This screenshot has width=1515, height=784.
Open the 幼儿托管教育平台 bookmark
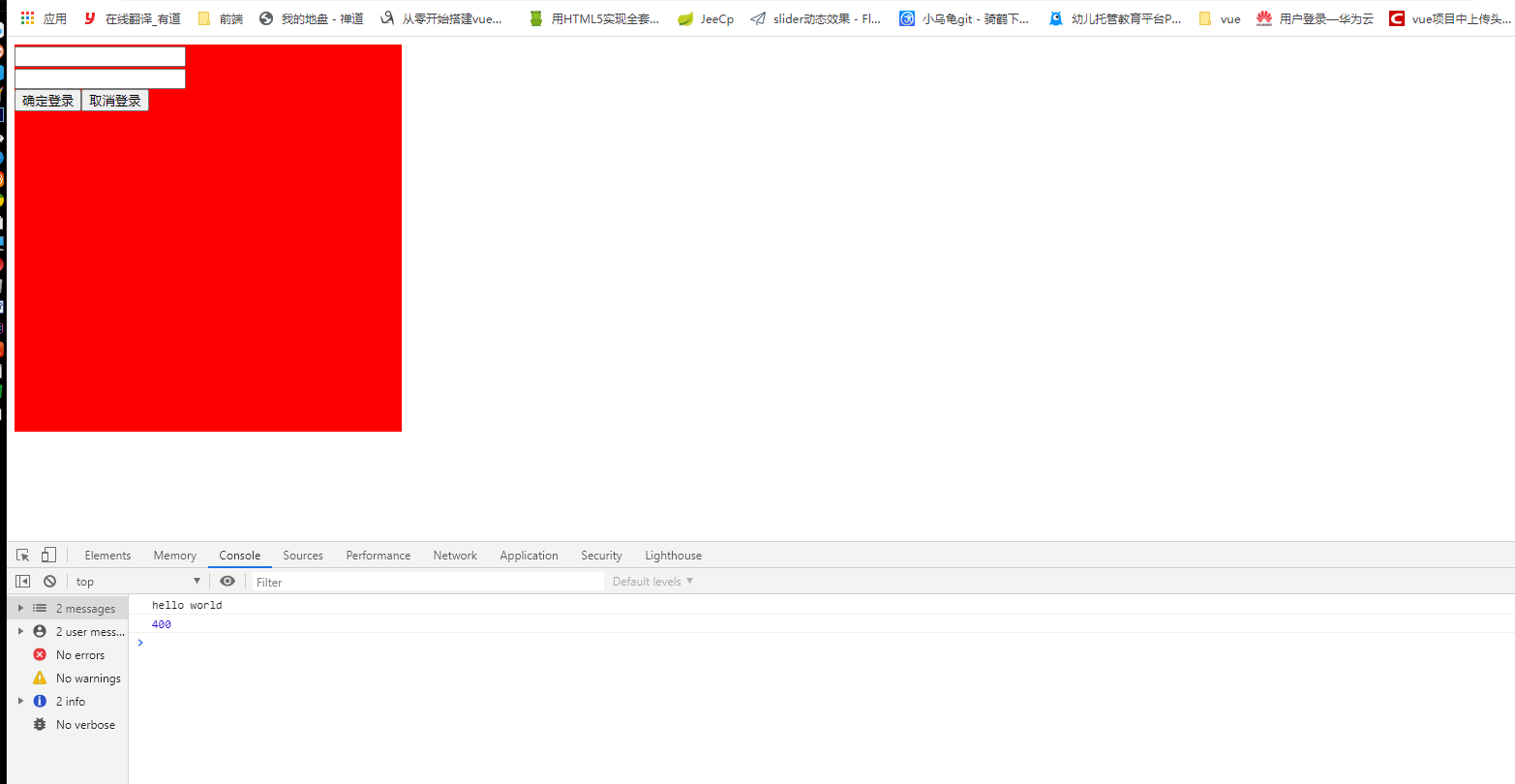point(1114,18)
